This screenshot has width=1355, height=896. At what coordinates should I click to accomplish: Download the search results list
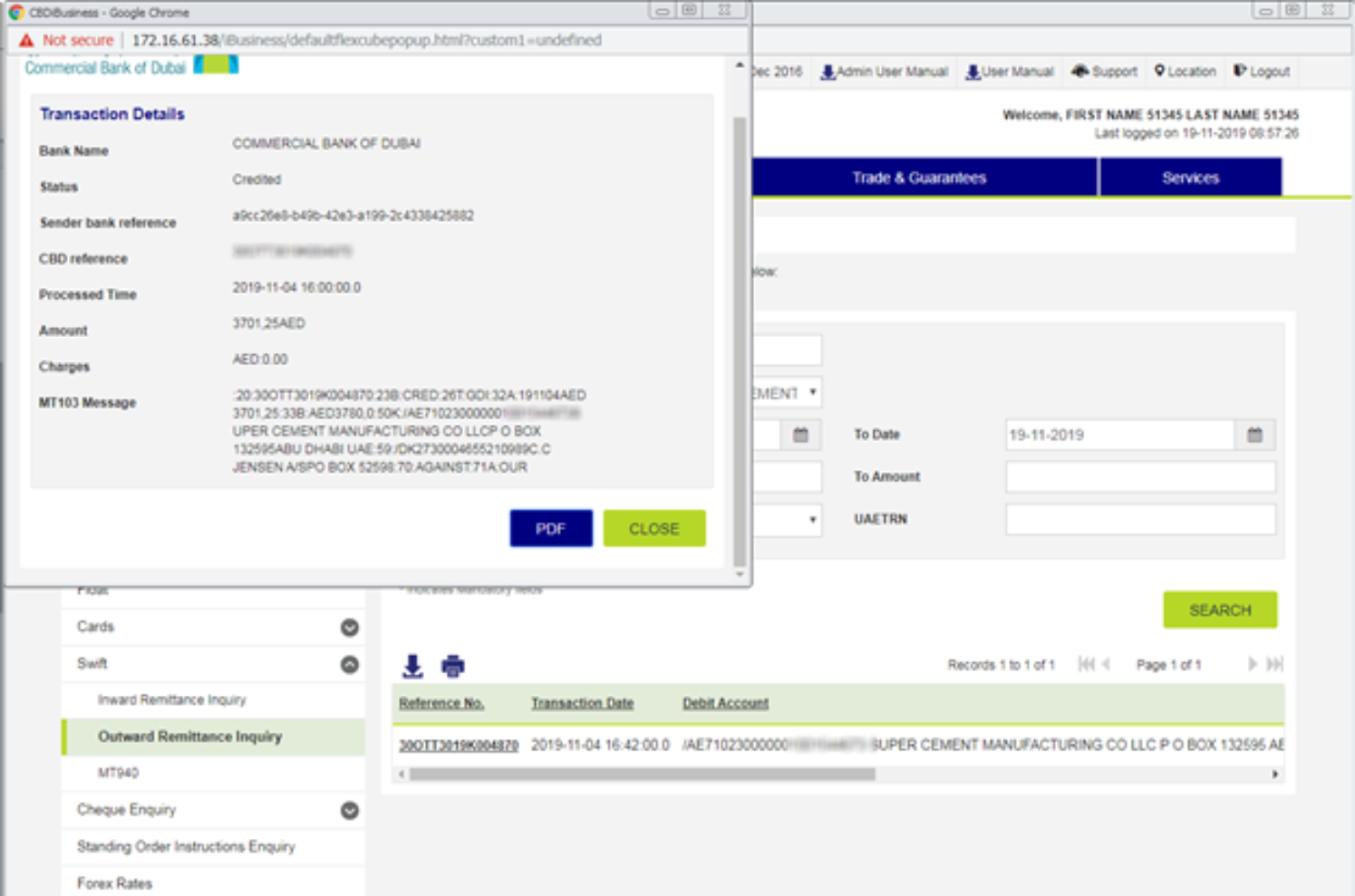tap(412, 666)
